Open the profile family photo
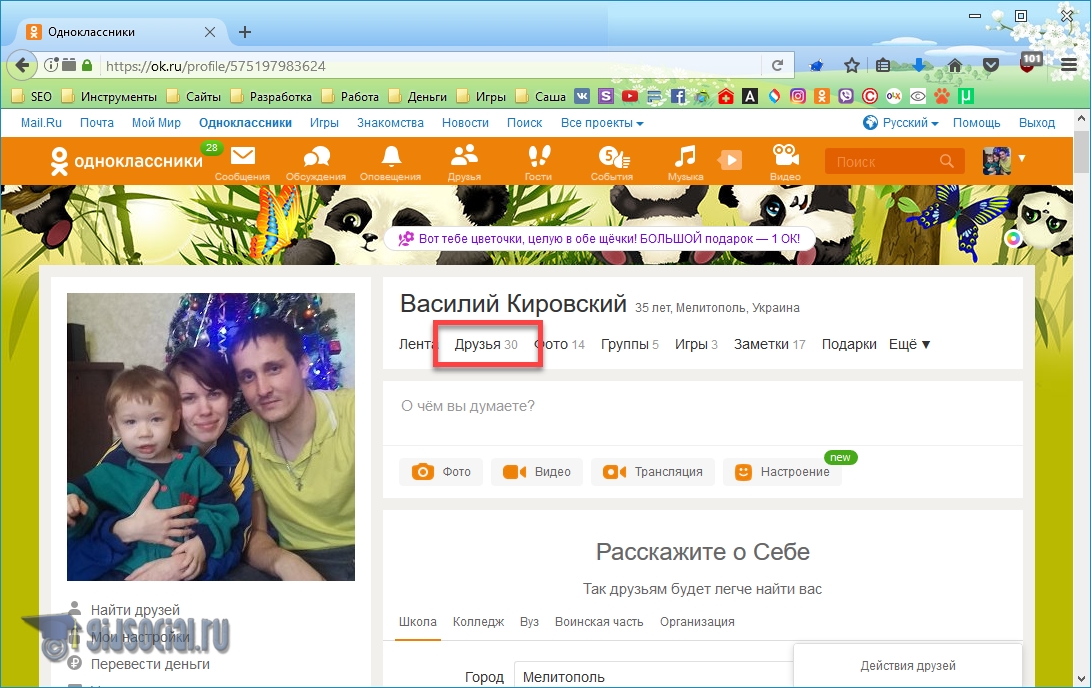Screen dimensions: 1091x688 [x=210, y=437]
